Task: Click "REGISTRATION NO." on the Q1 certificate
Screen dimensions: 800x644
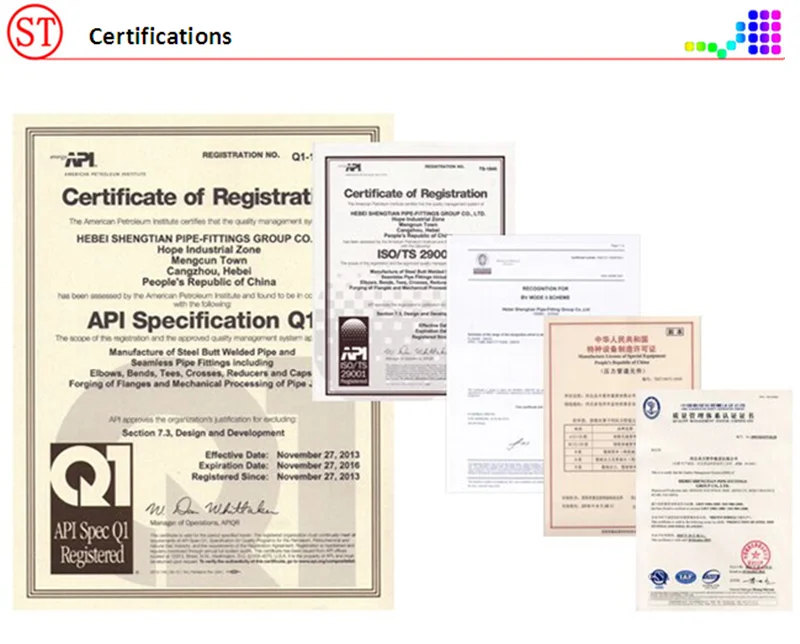Action: [241, 155]
